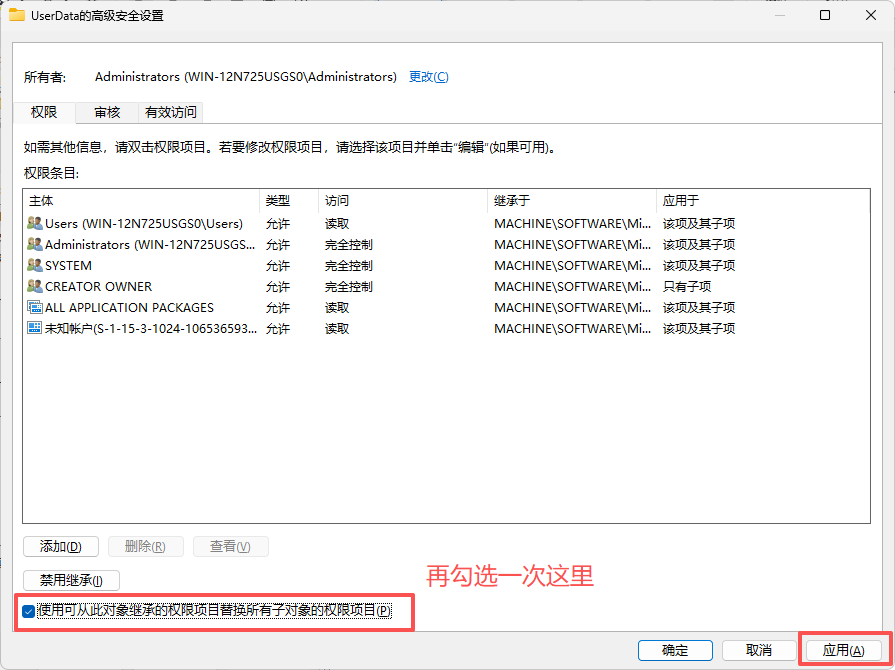The width and height of the screenshot is (895, 670).
Task: Click the ALL APPLICATION PACKAGES icon
Action: pyautogui.click(x=36, y=307)
